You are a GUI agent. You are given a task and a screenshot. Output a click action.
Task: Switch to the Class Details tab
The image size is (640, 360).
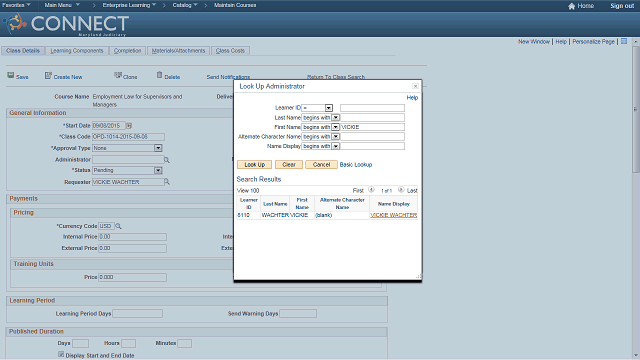pyautogui.click(x=23, y=51)
